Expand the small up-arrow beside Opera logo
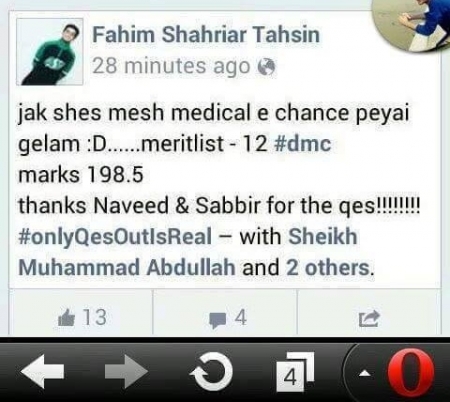 pyautogui.click(x=365, y=374)
